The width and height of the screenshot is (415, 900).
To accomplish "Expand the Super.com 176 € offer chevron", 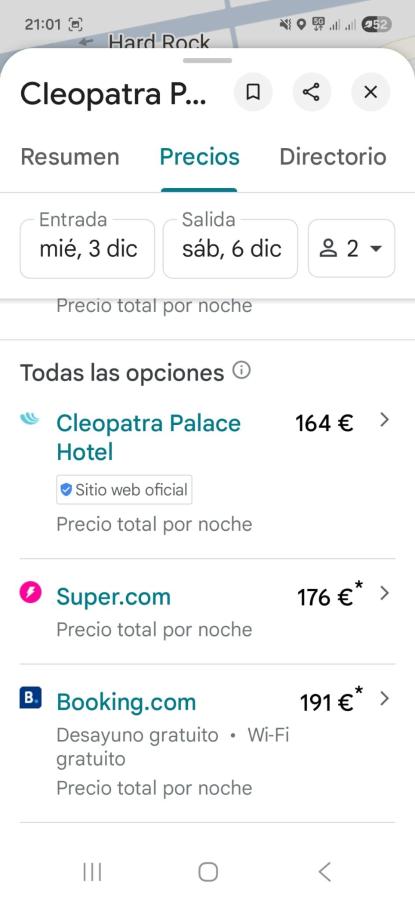I will click(385, 593).
